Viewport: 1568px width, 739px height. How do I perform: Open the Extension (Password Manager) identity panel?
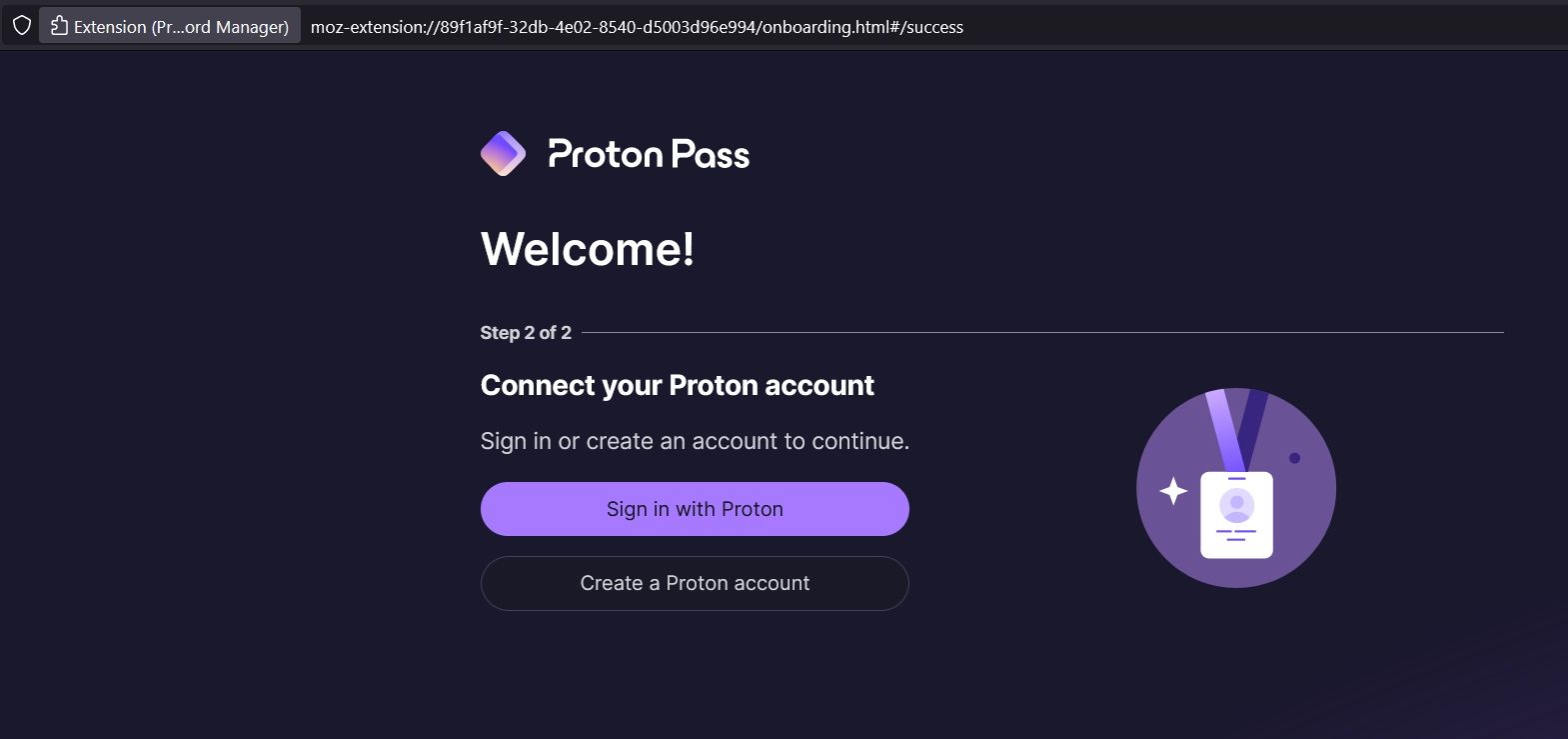pyautogui.click(x=170, y=25)
